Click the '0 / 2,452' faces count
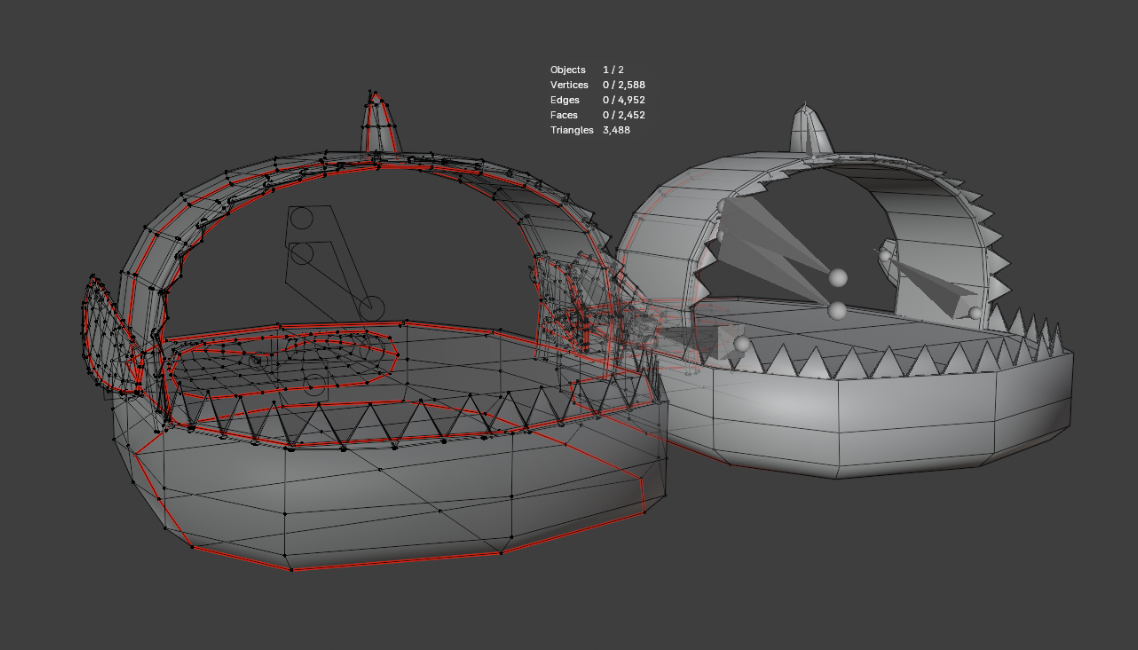The width and height of the screenshot is (1138, 650). pos(624,115)
